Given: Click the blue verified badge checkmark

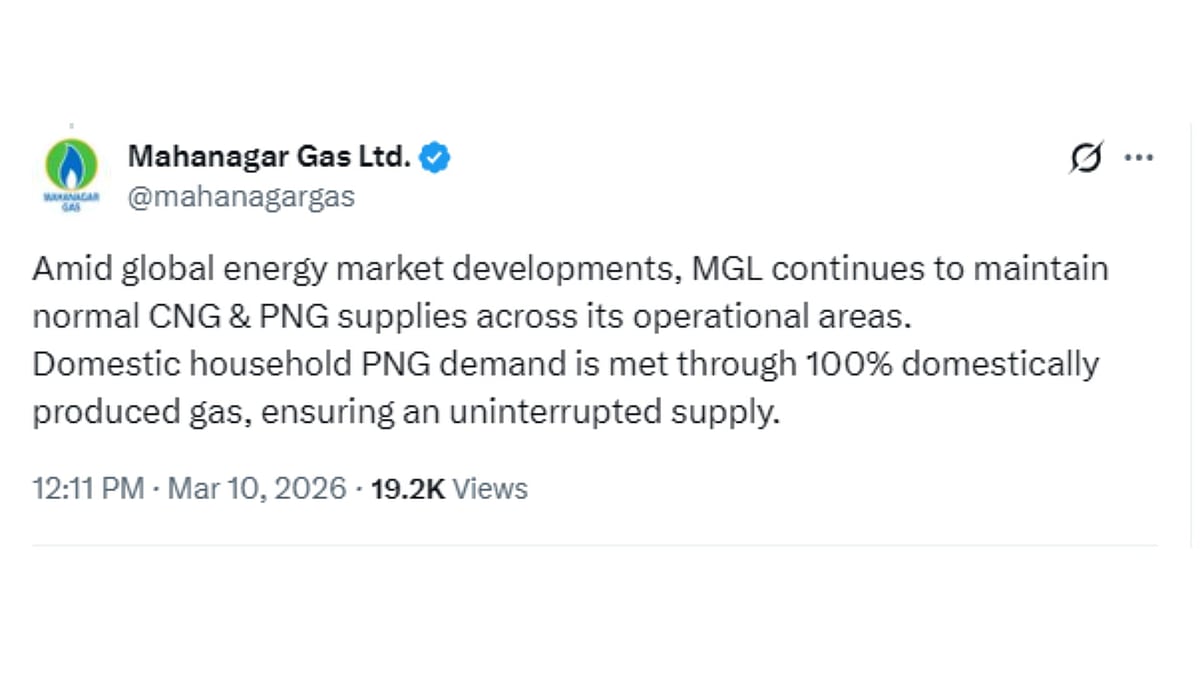Looking at the screenshot, I should tap(434, 157).
